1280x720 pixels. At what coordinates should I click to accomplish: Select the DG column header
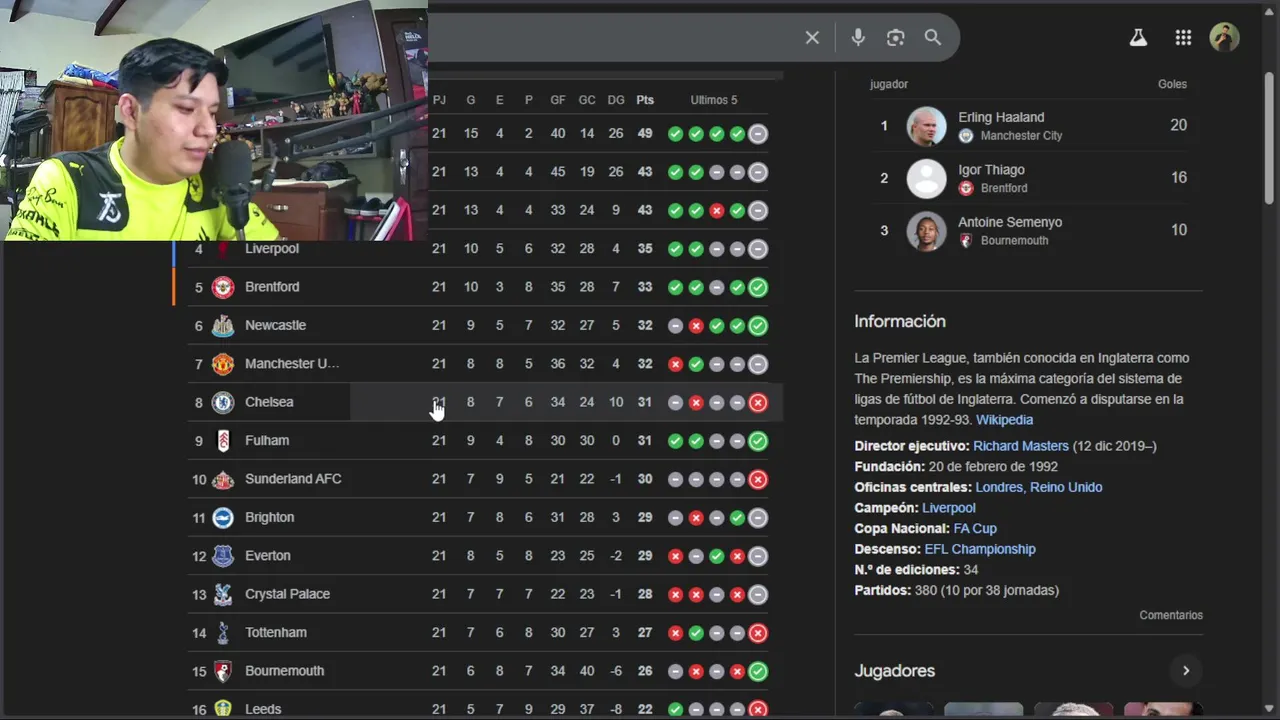point(616,100)
